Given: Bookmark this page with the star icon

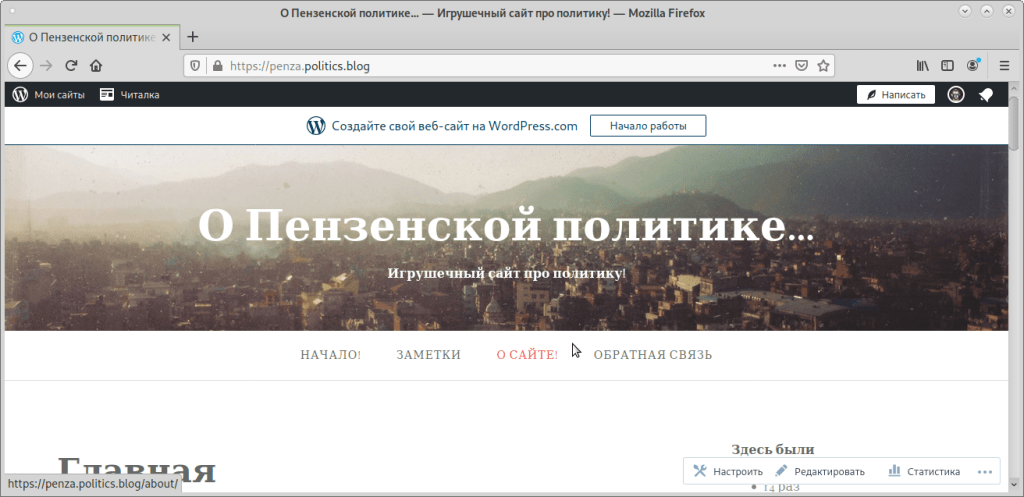Looking at the screenshot, I should pyautogui.click(x=824, y=66).
